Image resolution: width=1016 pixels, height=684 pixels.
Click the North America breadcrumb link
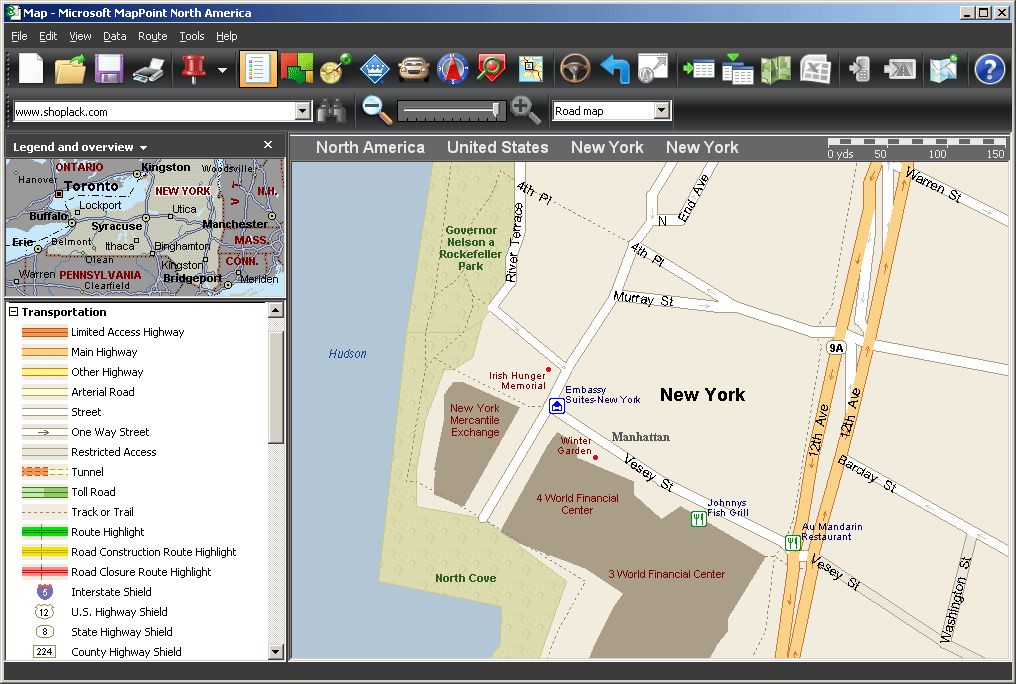click(370, 148)
